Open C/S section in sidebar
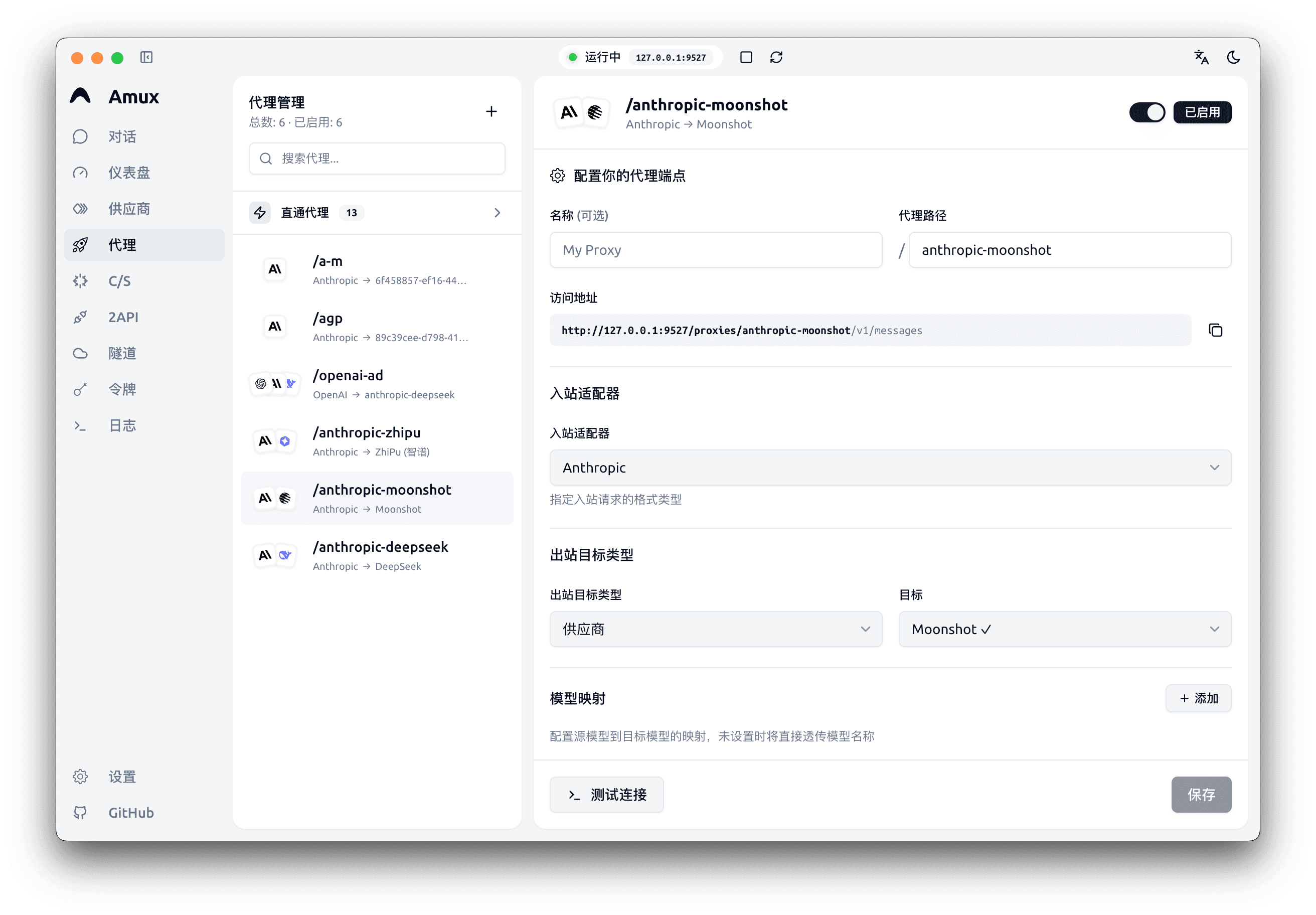Image resolution: width=1316 pixels, height=915 pixels. (x=144, y=281)
